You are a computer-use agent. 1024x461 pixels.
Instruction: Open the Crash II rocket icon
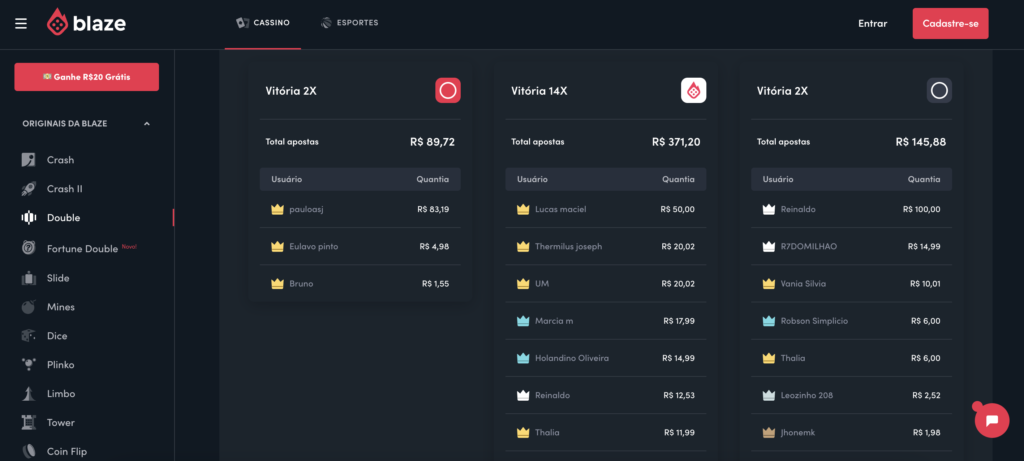point(29,189)
